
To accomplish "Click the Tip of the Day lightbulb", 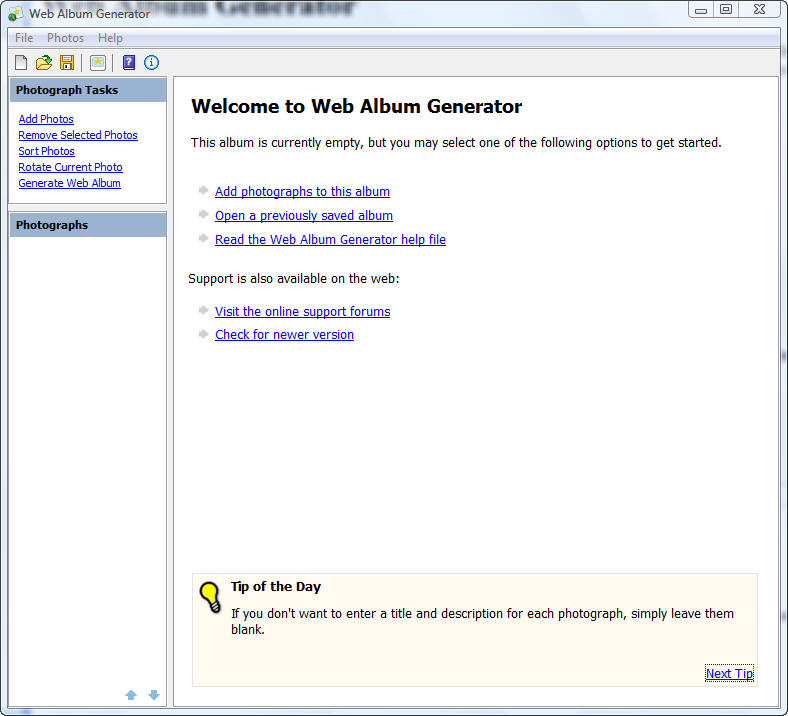I will [x=211, y=597].
